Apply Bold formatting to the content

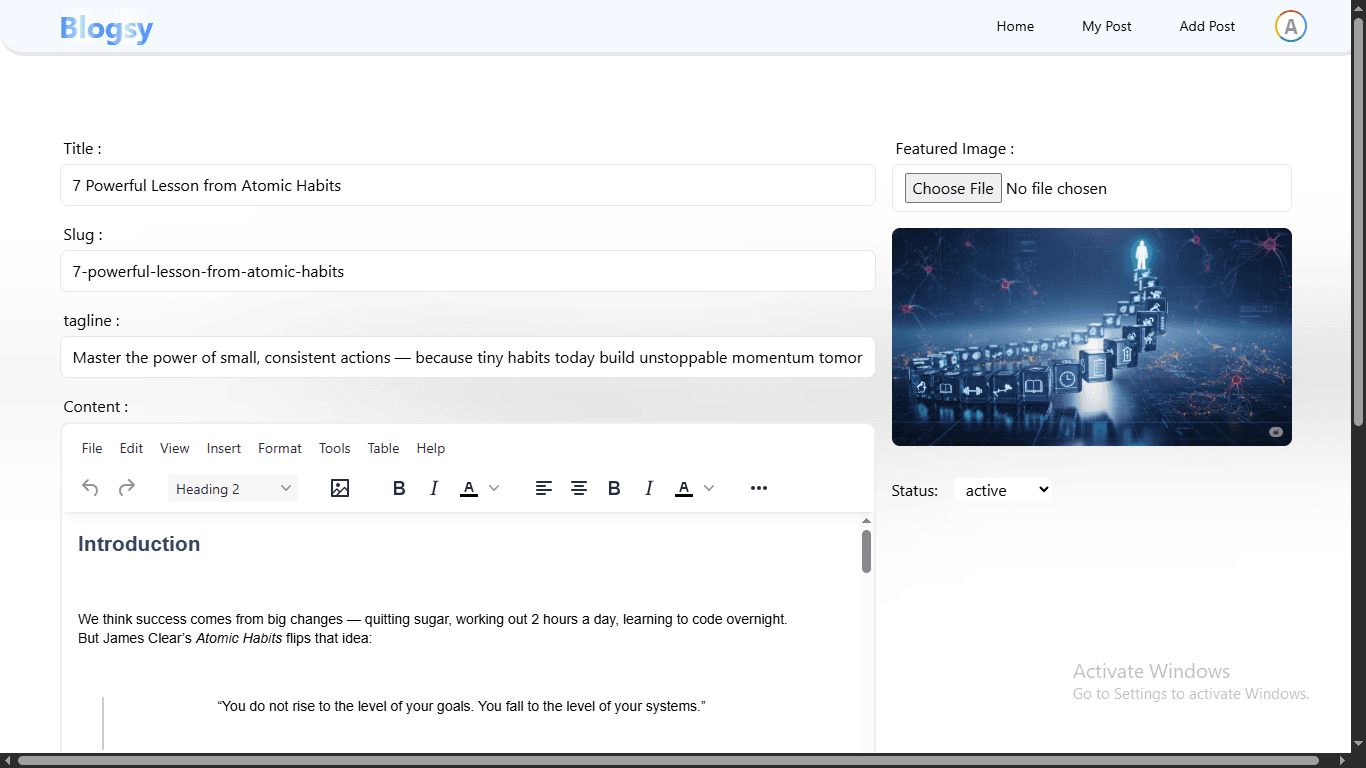[399, 488]
